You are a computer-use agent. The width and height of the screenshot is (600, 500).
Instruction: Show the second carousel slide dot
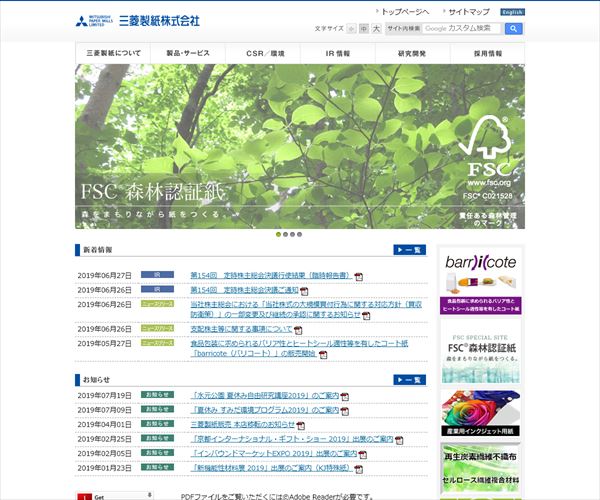click(x=285, y=234)
